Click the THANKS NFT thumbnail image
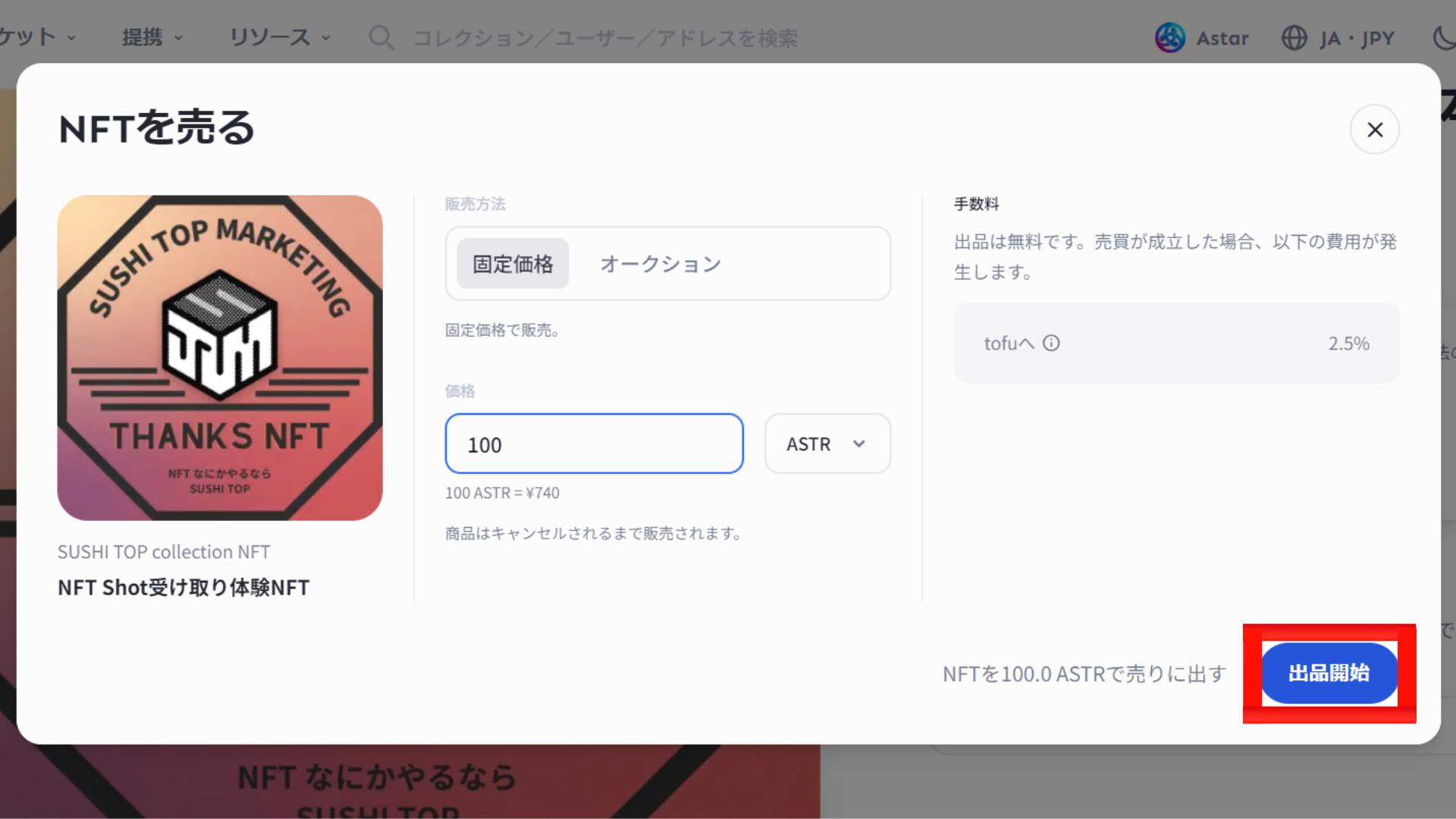This screenshot has width=1456, height=819. pos(220,358)
